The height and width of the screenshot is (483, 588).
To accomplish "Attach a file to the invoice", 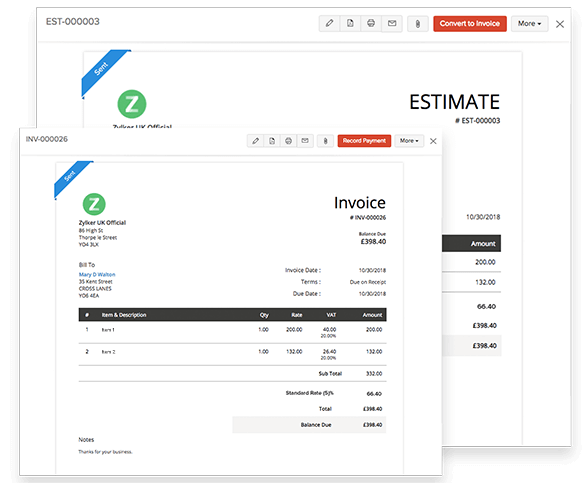I will (325, 141).
